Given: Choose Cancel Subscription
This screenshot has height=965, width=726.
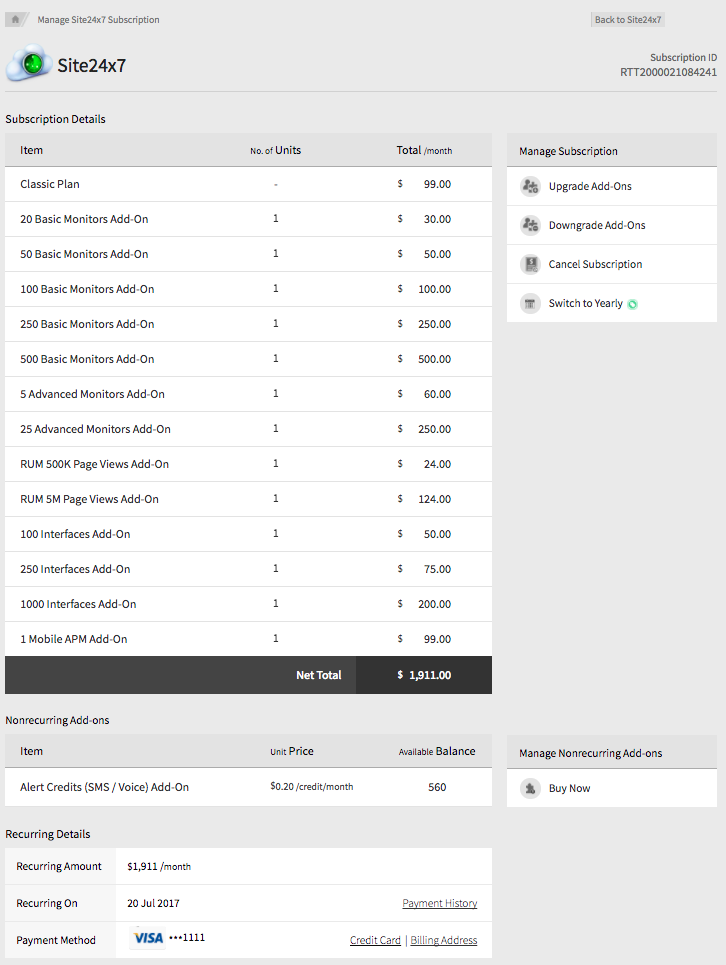Looking at the screenshot, I should coord(595,265).
